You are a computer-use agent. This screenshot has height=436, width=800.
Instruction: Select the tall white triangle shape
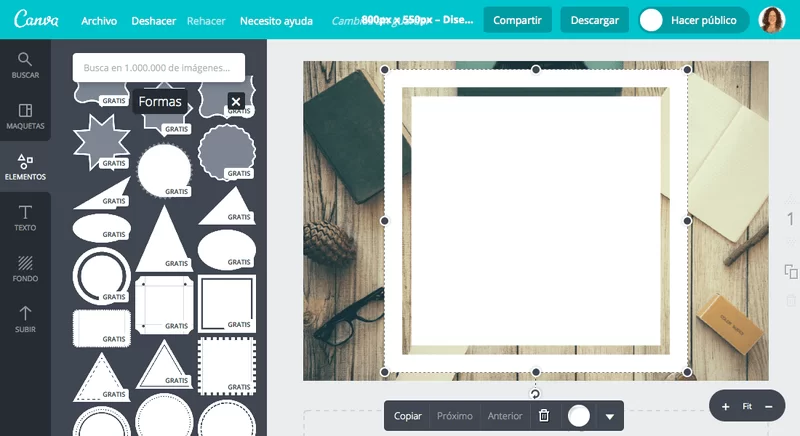click(x=164, y=239)
